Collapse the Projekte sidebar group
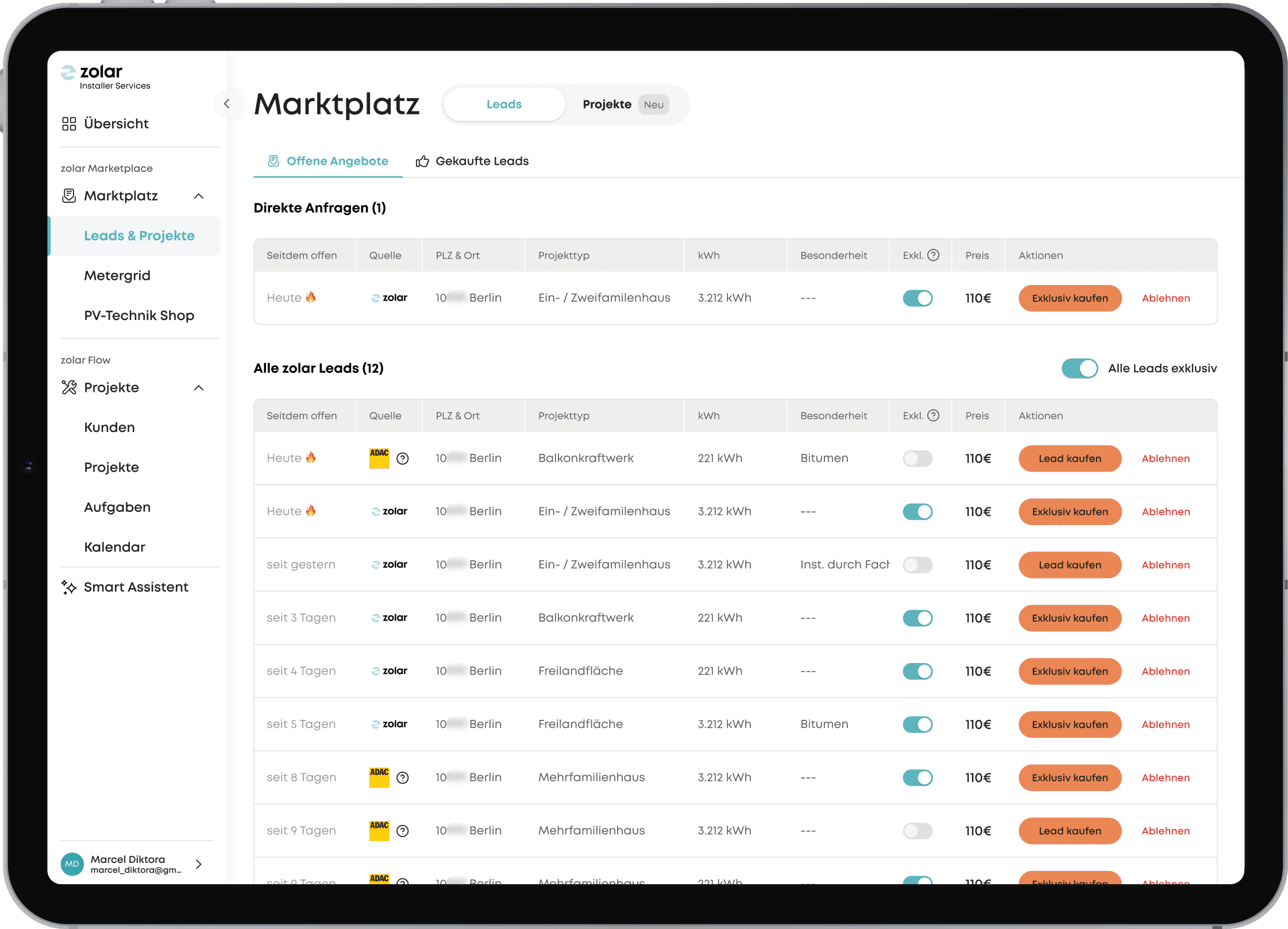The height and width of the screenshot is (929, 1288). pos(199,388)
